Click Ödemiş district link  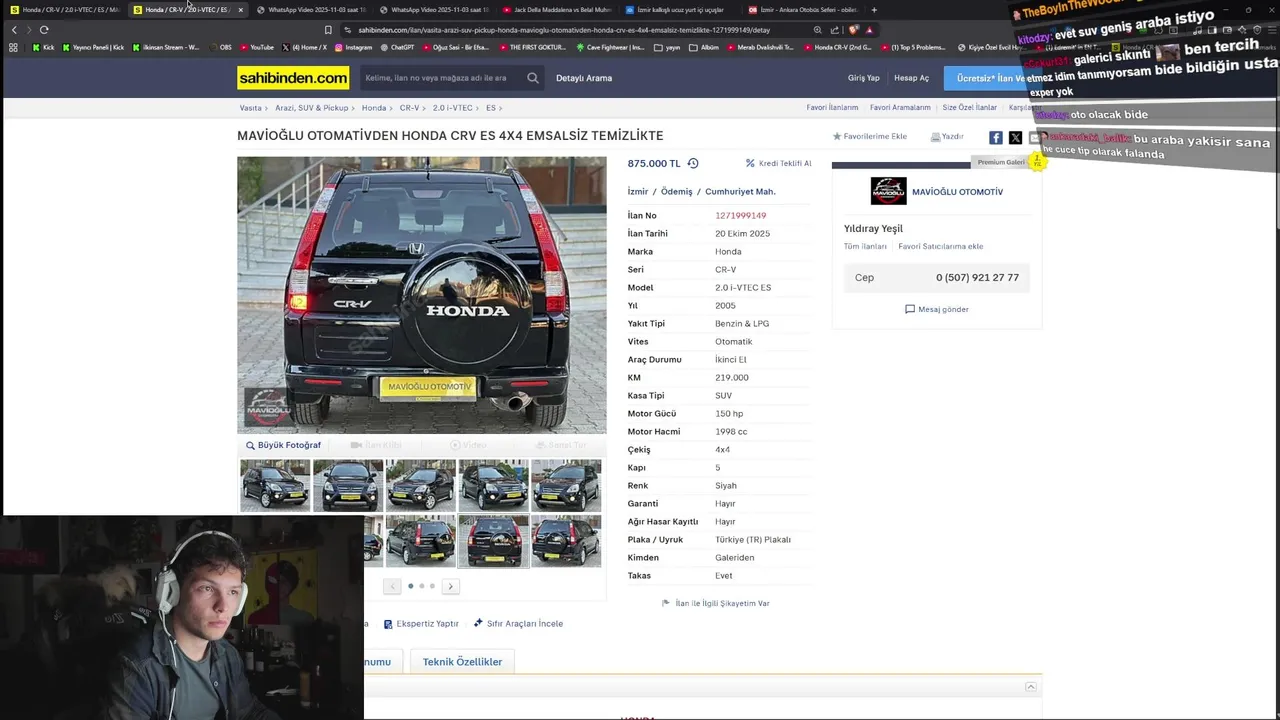coord(676,192)
